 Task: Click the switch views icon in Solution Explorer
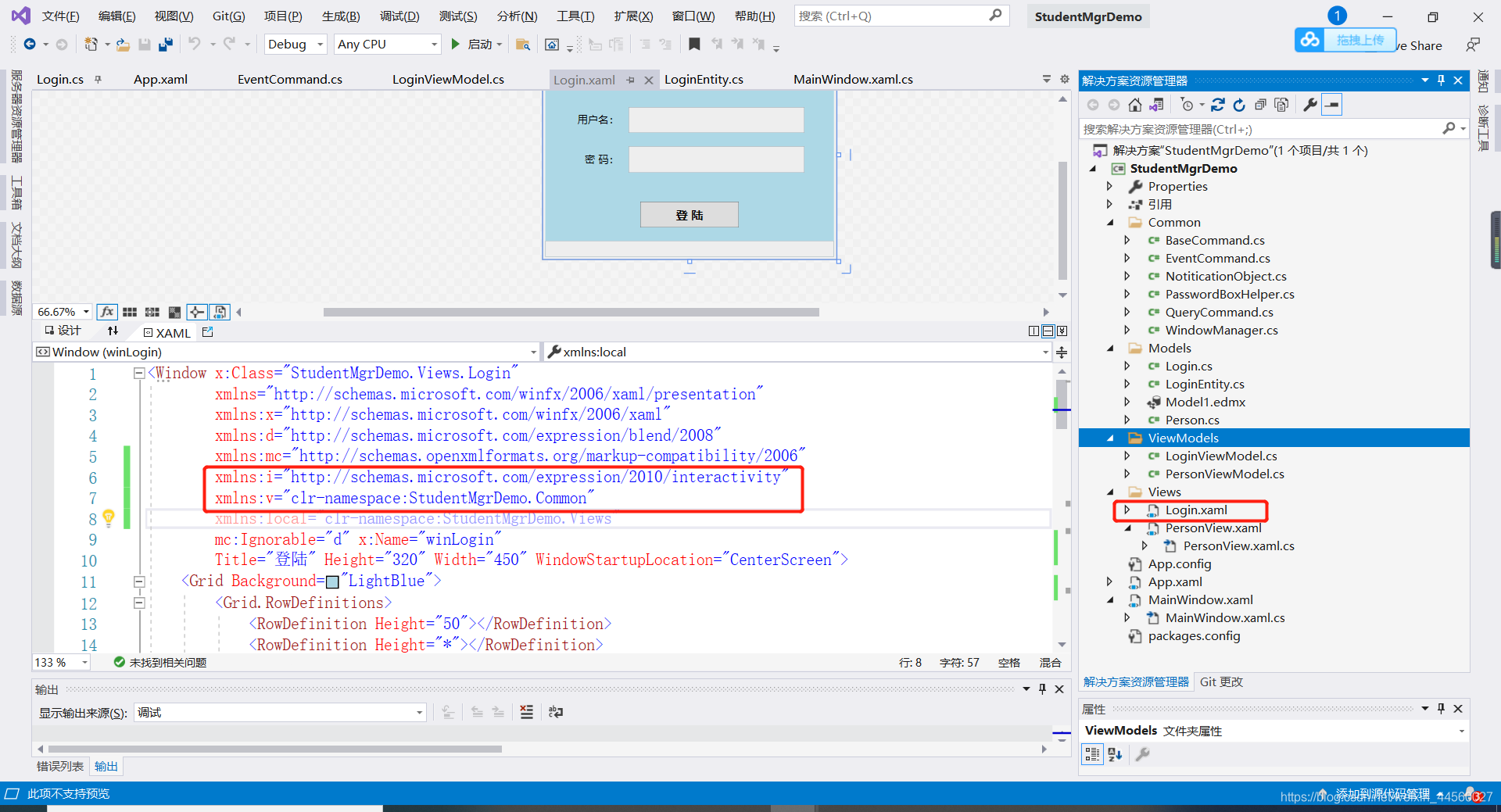(x=1156, y=105)
